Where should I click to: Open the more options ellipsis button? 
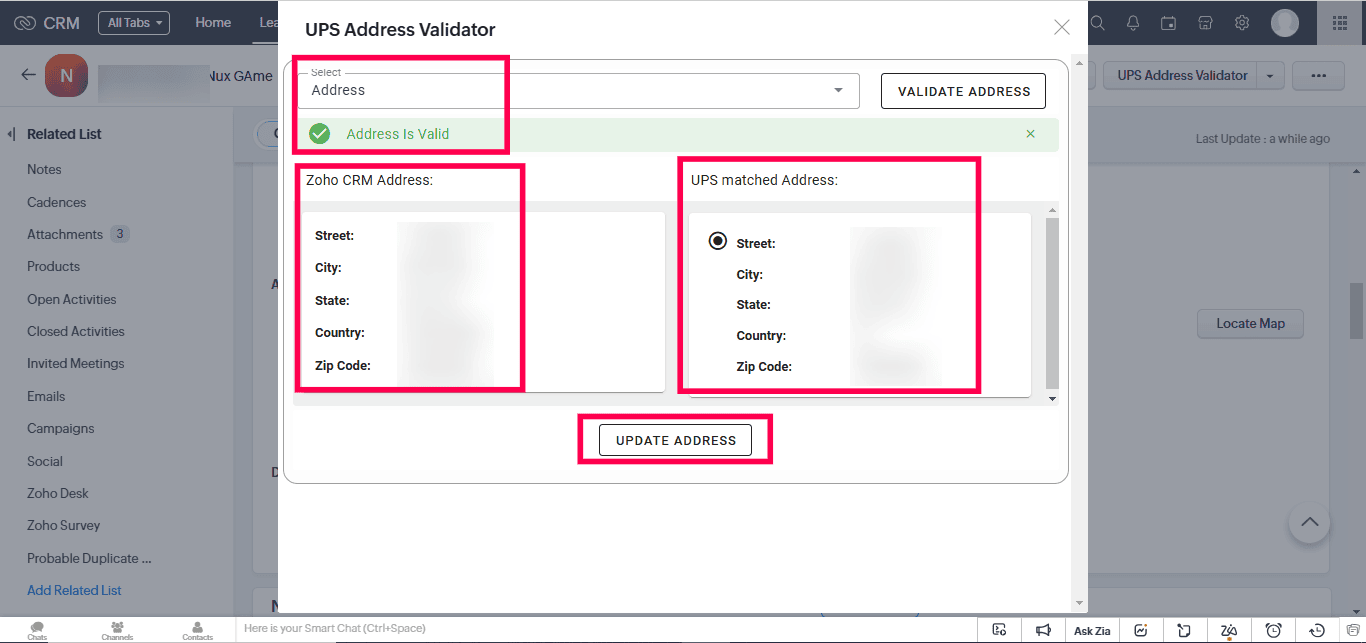[1318, 75]
